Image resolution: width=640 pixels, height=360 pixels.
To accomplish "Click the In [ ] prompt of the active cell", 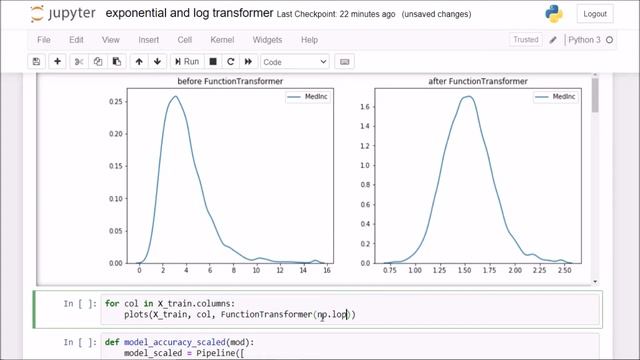I will (x=80, y=304).
